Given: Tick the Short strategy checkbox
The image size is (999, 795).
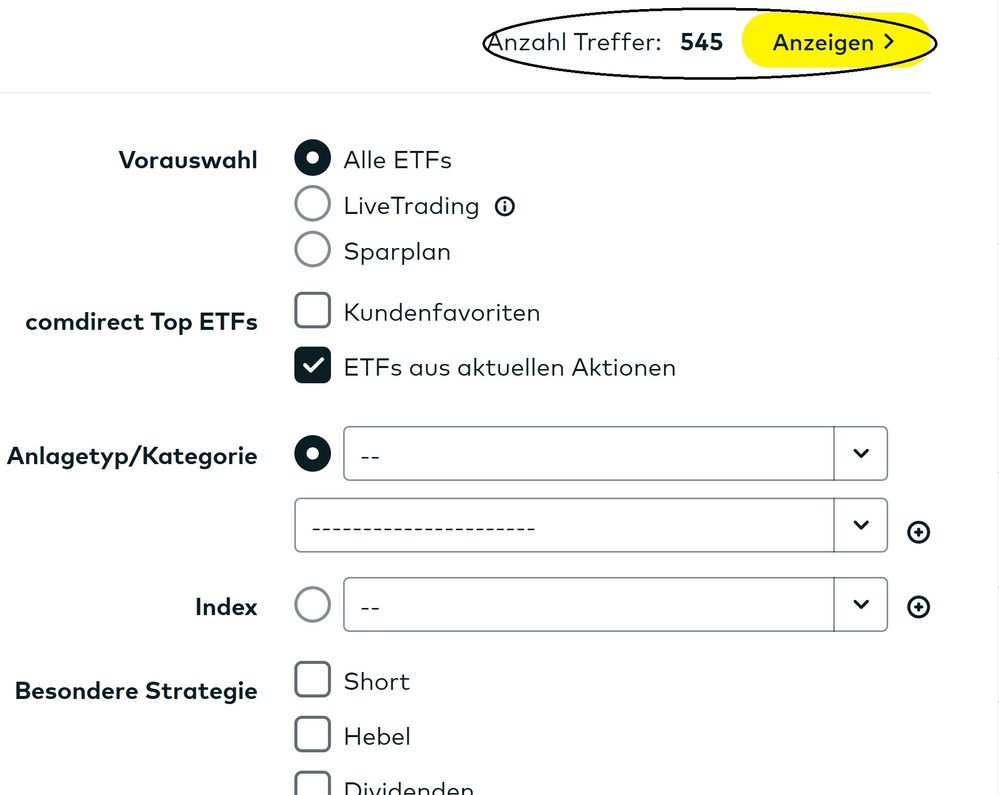Looking at the screenshot, I should [312, 679].
